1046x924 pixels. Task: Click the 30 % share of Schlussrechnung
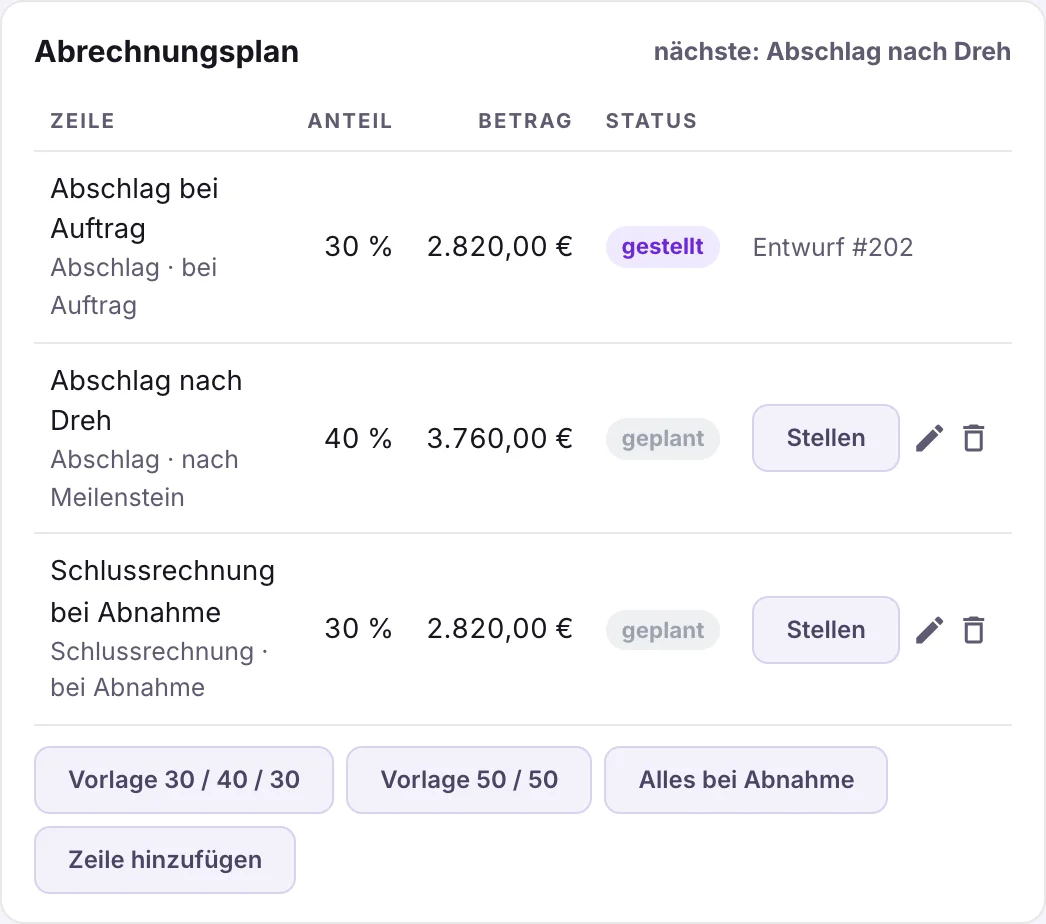[x=358, y=628]
